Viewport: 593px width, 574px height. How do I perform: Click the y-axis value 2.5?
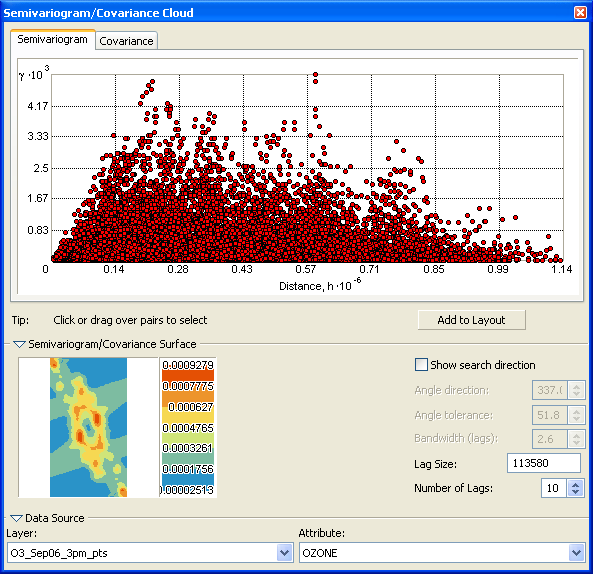(x=41, y=168)
